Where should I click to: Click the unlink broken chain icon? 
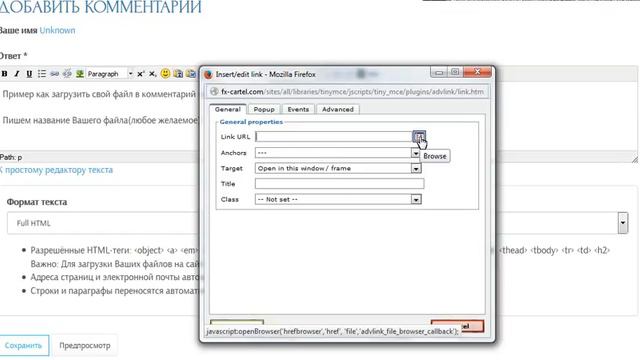click(x=67, y=74)
